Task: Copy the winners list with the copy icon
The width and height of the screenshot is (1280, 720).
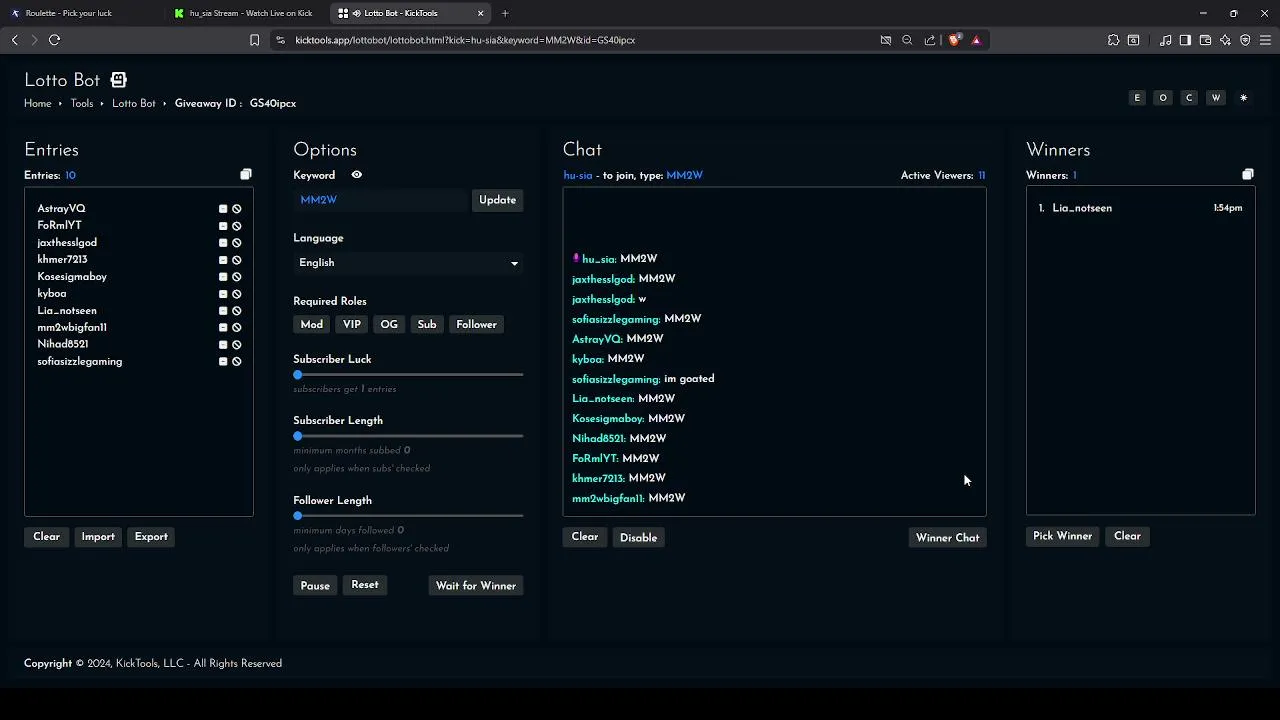Action: (1248, 175)
